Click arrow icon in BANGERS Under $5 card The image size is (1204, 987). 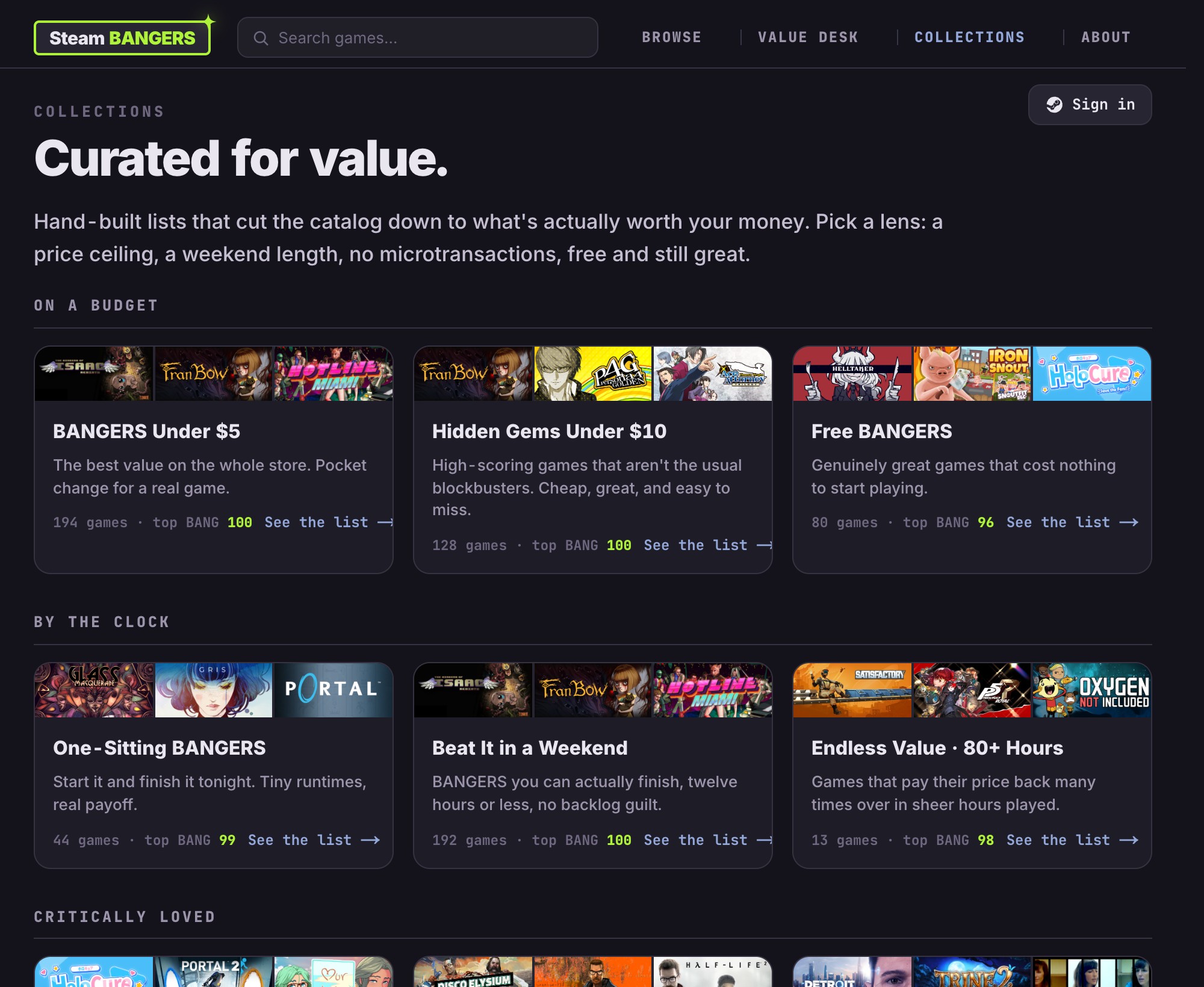pos(385,522)
